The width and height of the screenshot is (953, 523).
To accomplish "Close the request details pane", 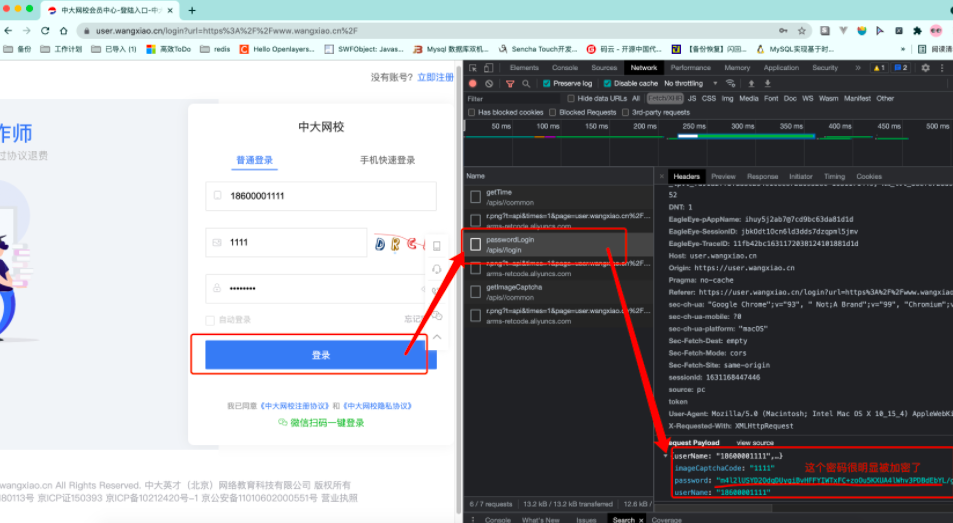I will (661, 176).
